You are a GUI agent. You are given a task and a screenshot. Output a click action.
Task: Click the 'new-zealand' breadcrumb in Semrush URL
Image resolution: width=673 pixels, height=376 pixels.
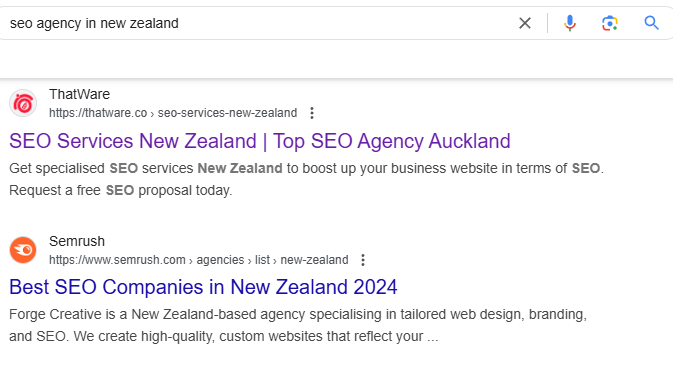coord(314,260)
